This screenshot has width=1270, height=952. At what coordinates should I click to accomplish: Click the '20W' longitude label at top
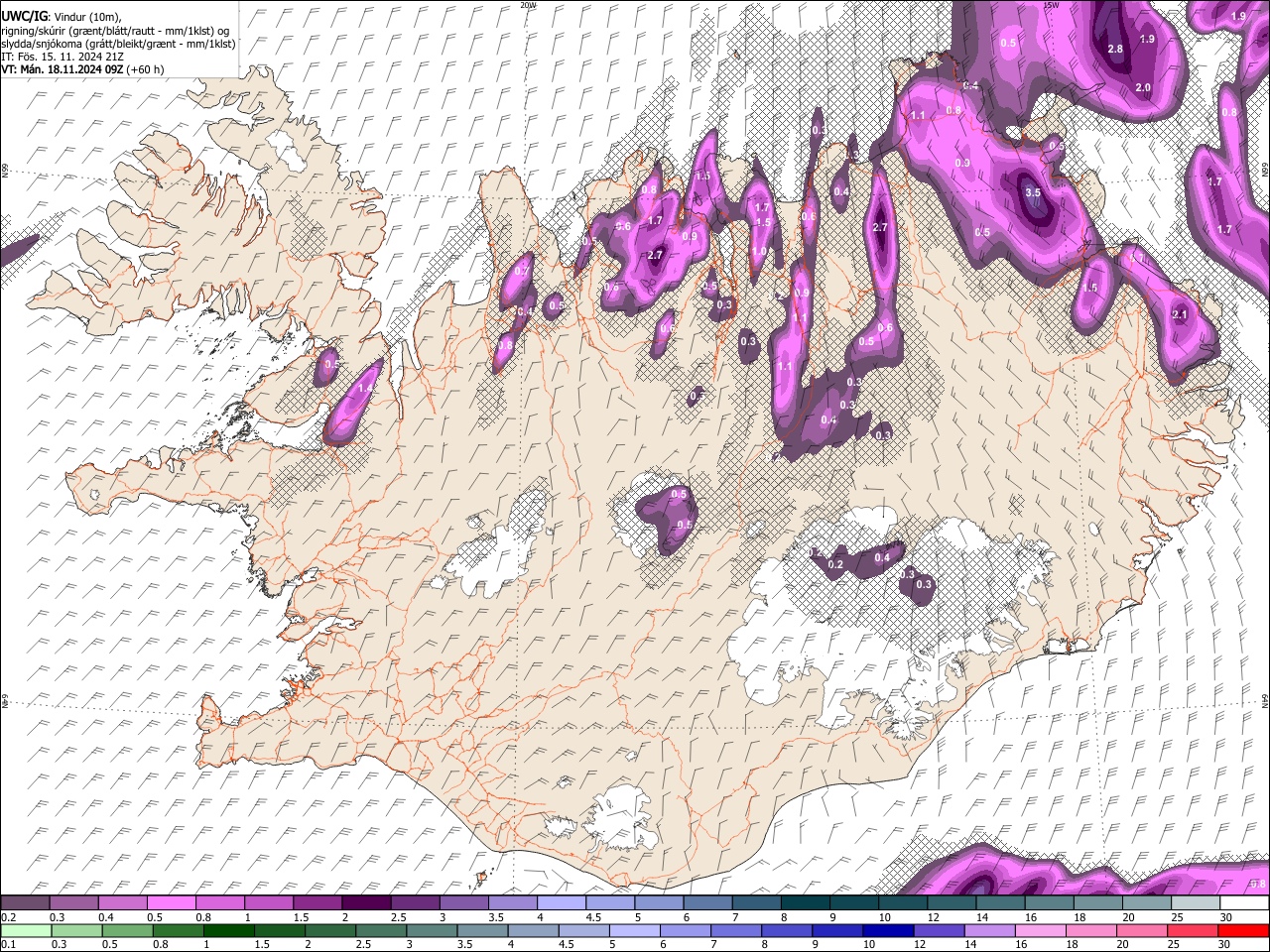coord(529,5)
